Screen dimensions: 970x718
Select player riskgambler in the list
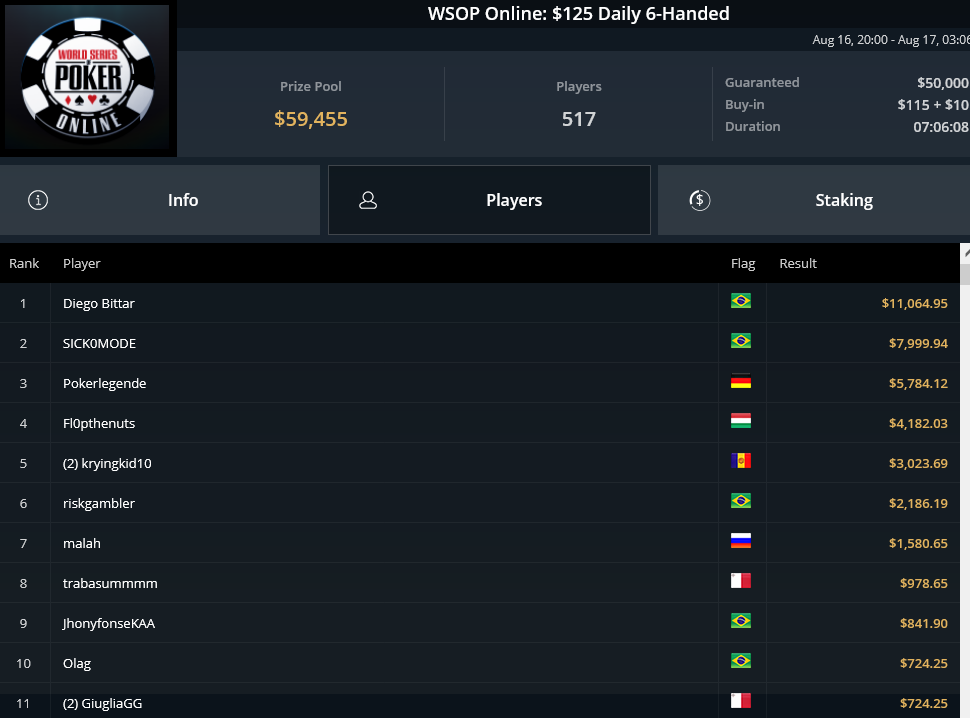tap(480, 503)
